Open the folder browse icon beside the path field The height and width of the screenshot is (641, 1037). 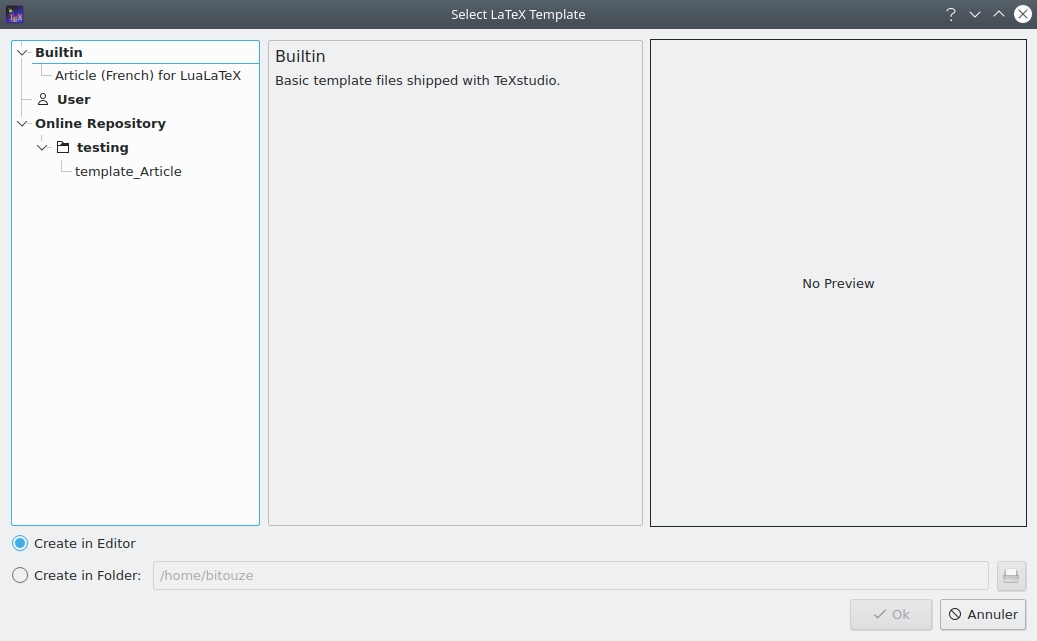click(1010, 575)
